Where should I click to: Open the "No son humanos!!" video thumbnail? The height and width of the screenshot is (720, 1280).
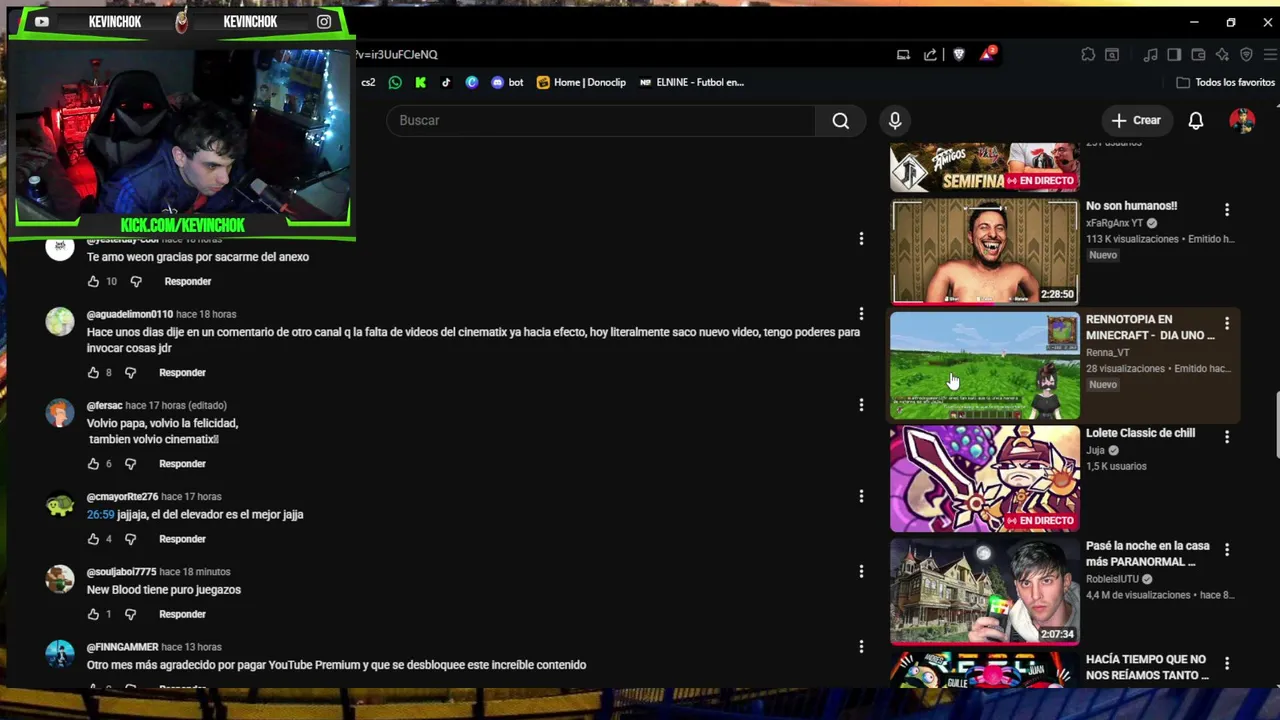[985, 251]
